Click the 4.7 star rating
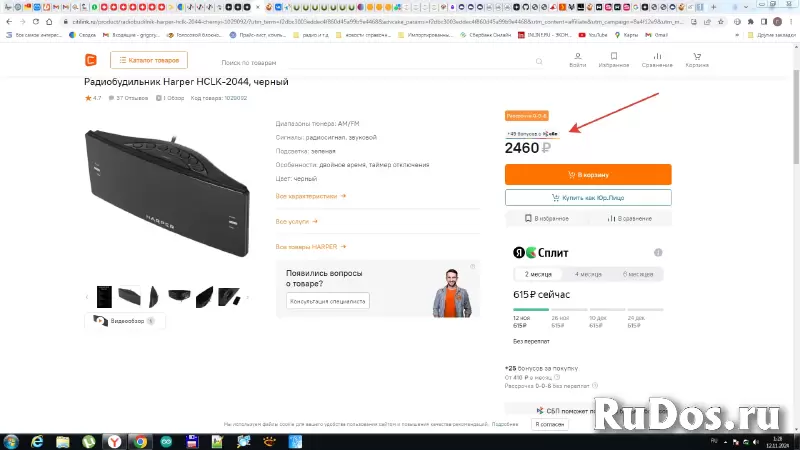The height and width of the screenshot is (450, 800). 93,98
